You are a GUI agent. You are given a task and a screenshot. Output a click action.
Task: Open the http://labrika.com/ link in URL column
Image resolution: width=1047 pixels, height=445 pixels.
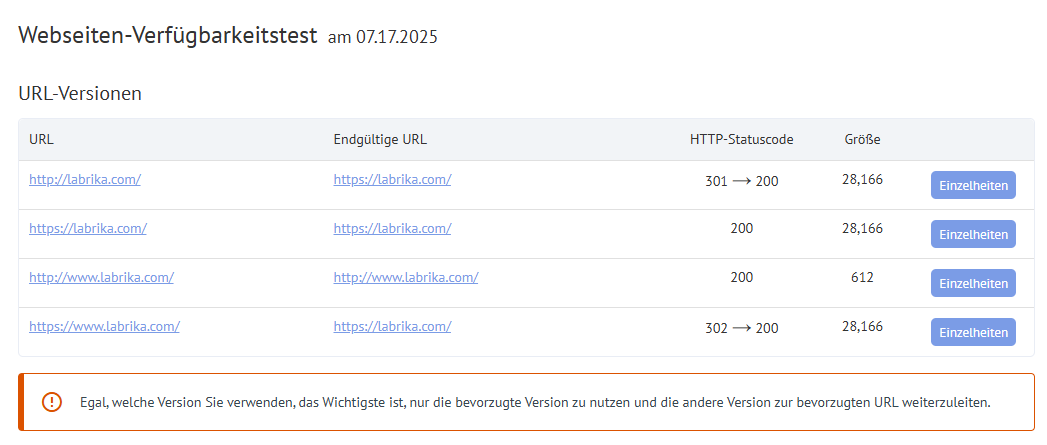click(85, 179)
